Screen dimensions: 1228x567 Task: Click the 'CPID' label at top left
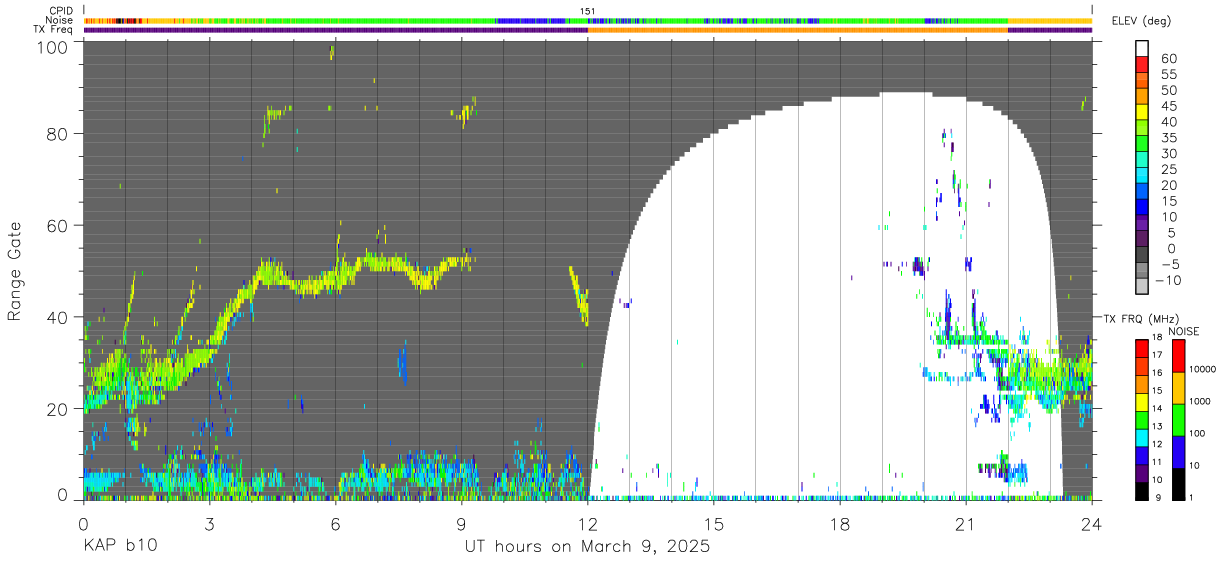pos(61,11)
